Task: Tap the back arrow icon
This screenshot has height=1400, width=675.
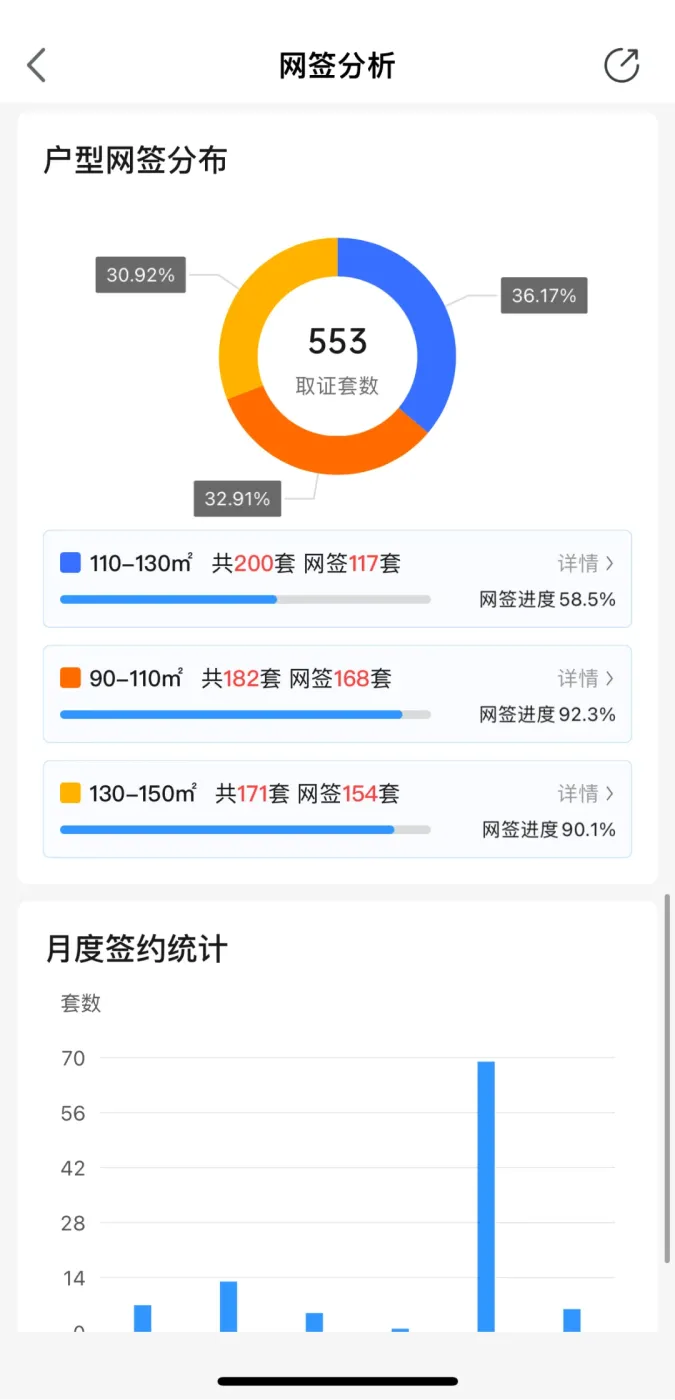Action: pyautogui.click(x=37, y=66)
